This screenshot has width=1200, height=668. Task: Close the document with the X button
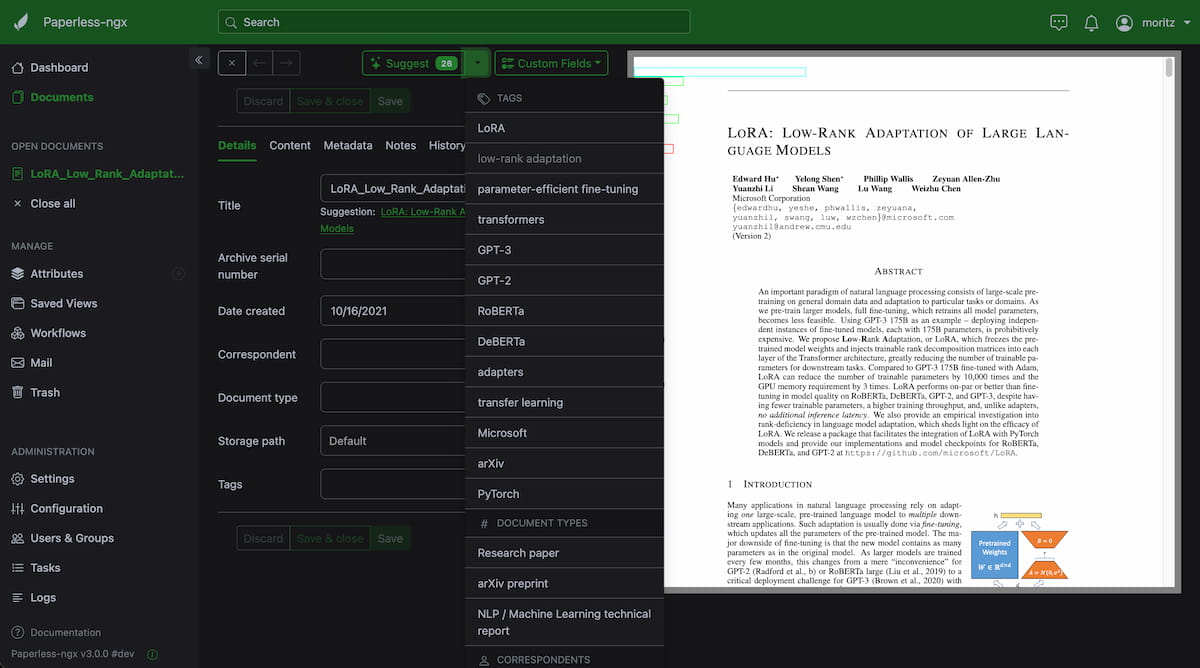click(232, 63)
